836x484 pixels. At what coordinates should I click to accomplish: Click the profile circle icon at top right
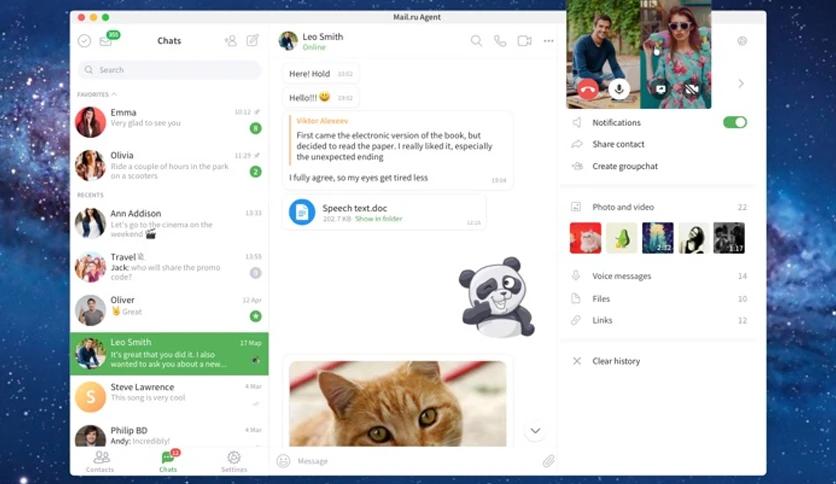(x=742, y=41)
